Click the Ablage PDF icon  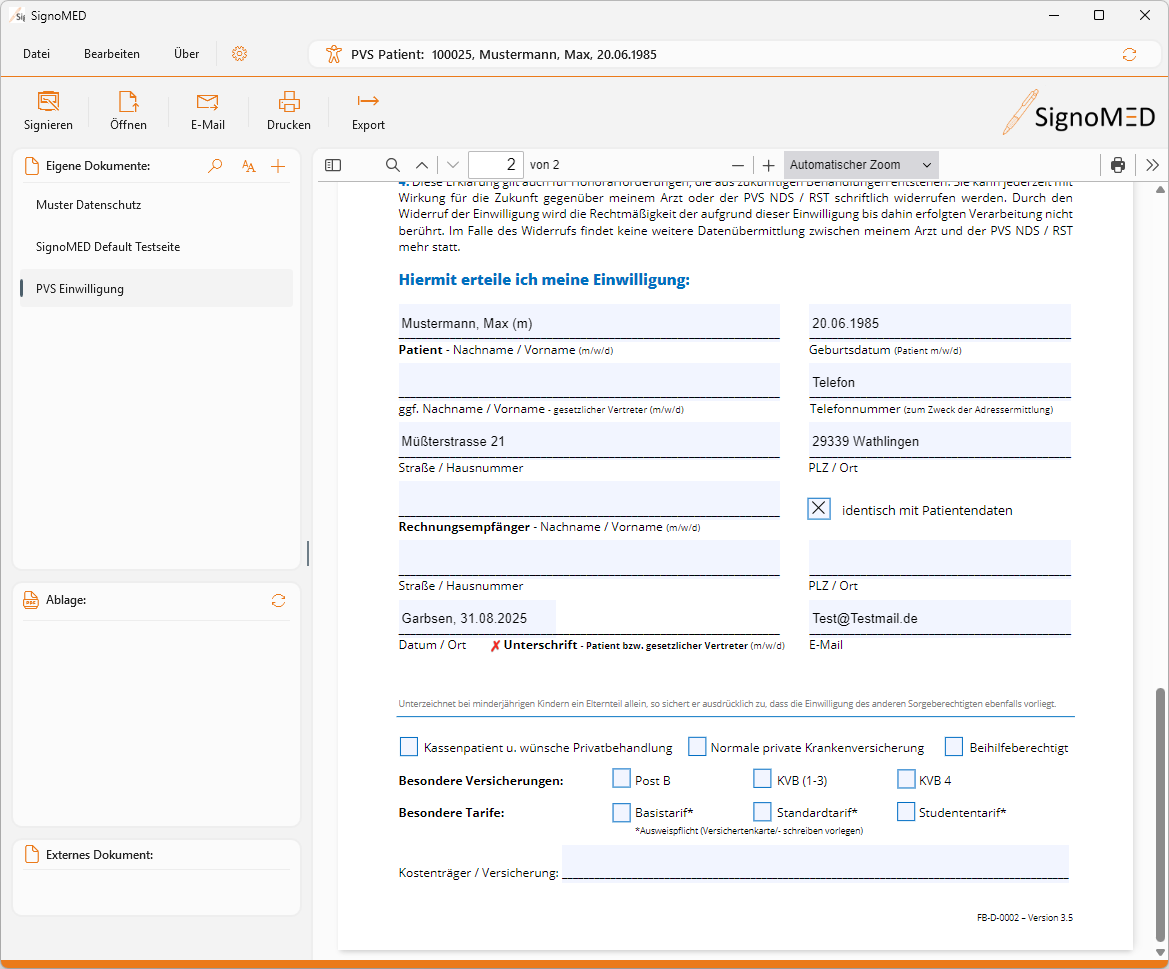click(x=31, y=600)
